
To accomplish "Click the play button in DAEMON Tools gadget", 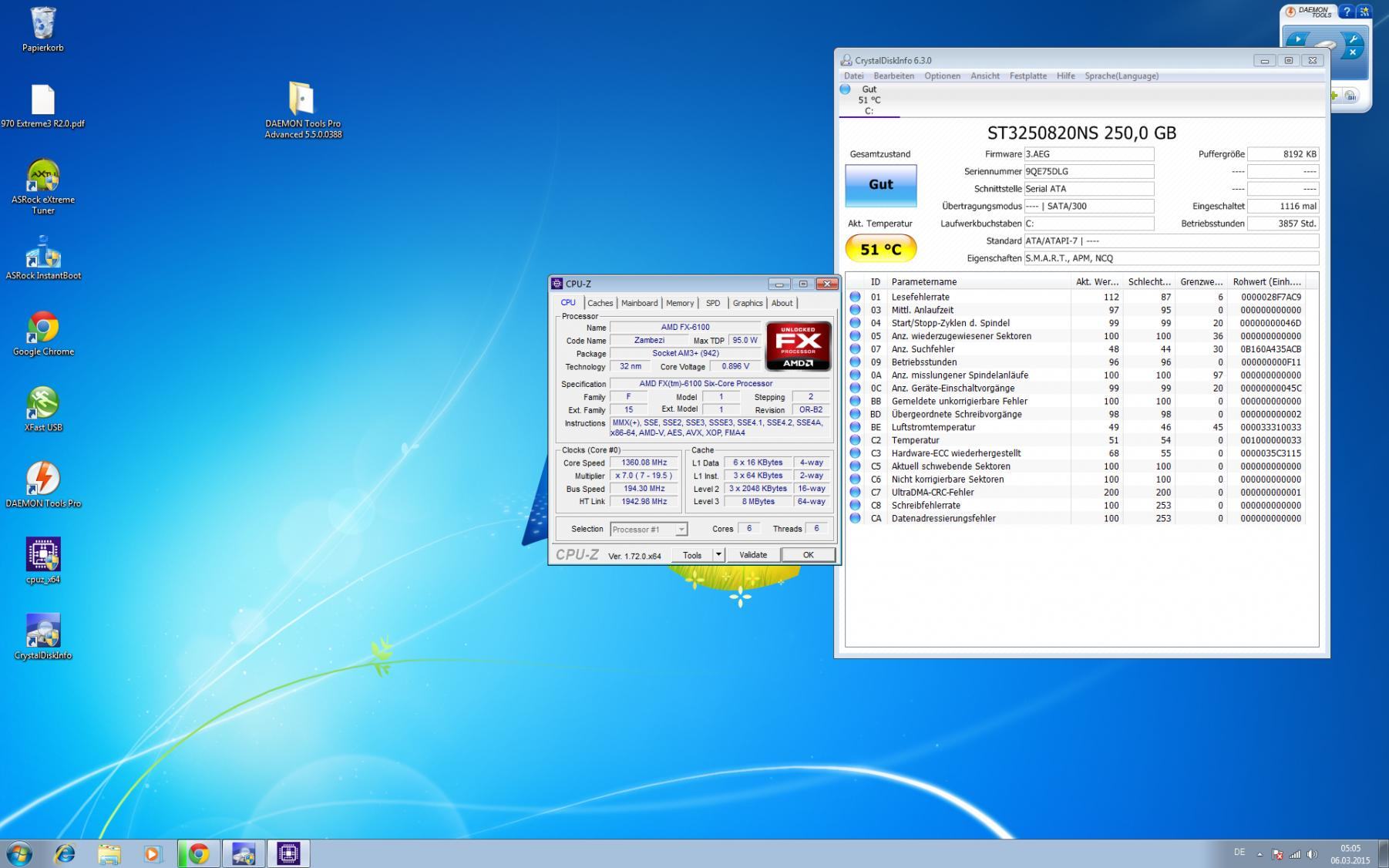I will (x=1297, y=39).
